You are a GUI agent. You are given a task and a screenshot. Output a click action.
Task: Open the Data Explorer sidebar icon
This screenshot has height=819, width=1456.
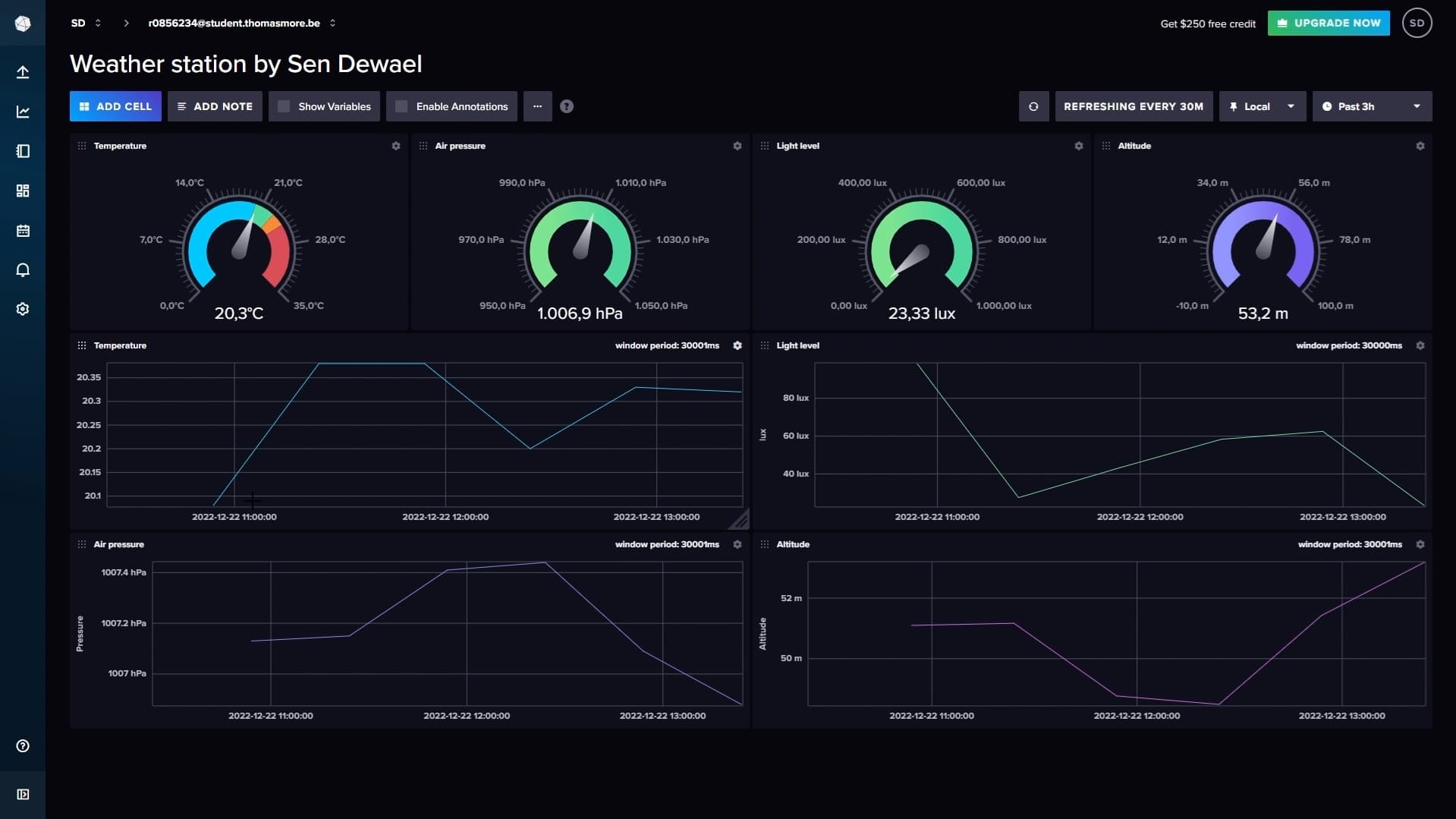(23, 112)
